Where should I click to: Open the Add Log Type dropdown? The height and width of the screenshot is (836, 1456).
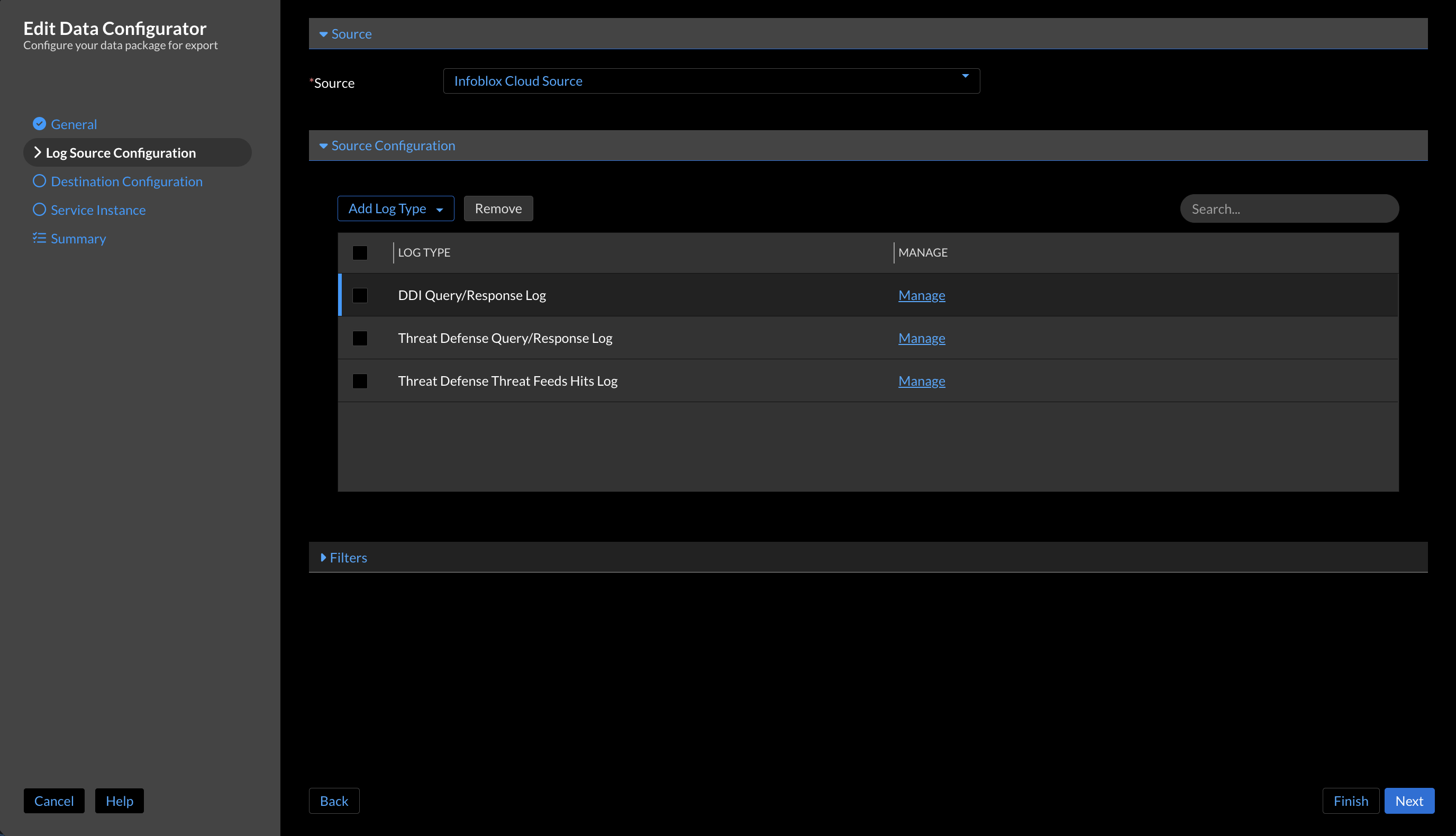[x=395, y=208]
